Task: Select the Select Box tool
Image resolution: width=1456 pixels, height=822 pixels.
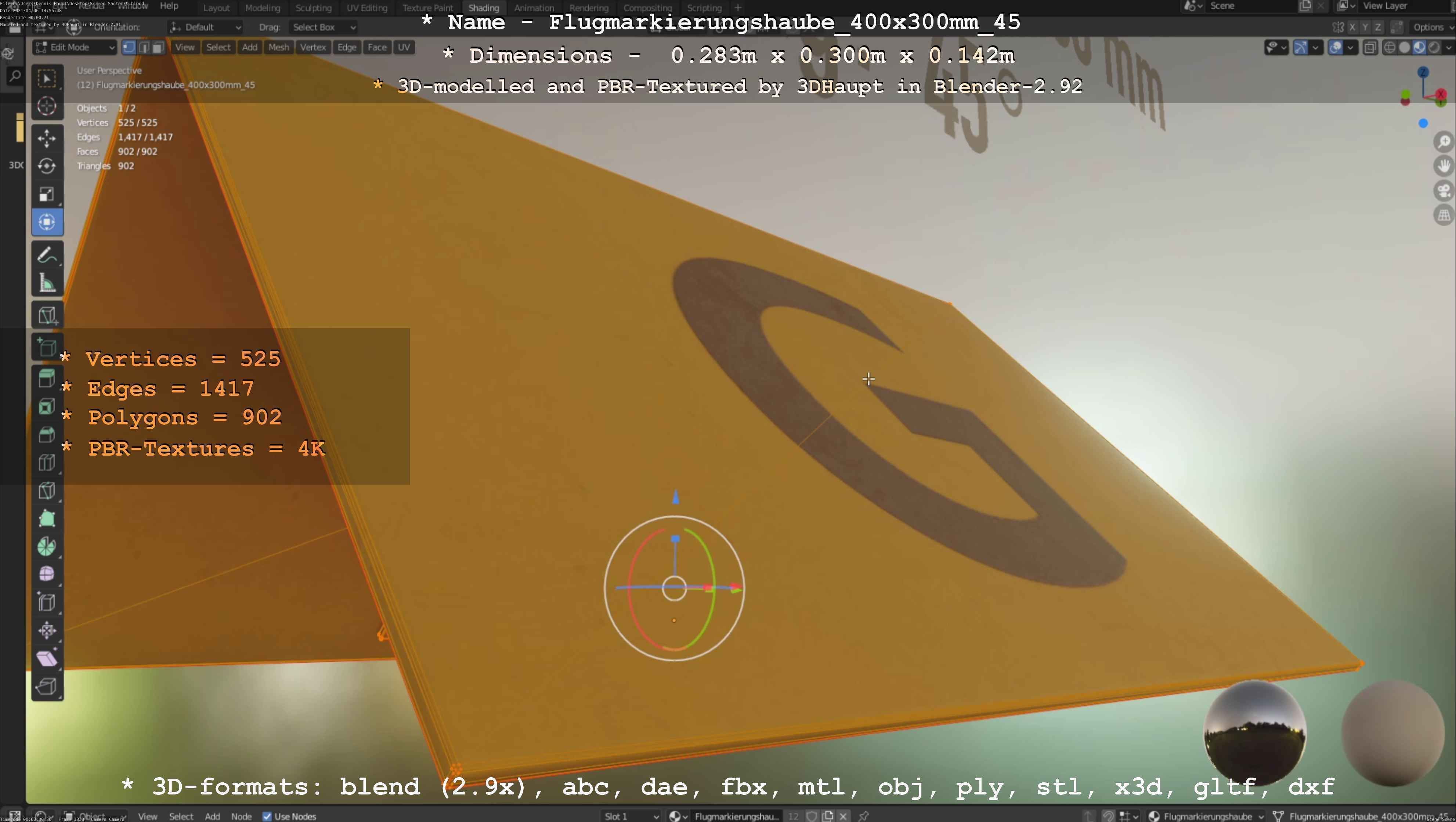Action: pos(47,79)
